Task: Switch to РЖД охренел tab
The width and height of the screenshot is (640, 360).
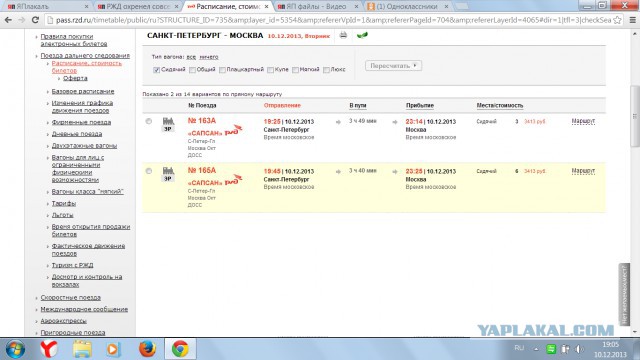Action: point(138,7)
